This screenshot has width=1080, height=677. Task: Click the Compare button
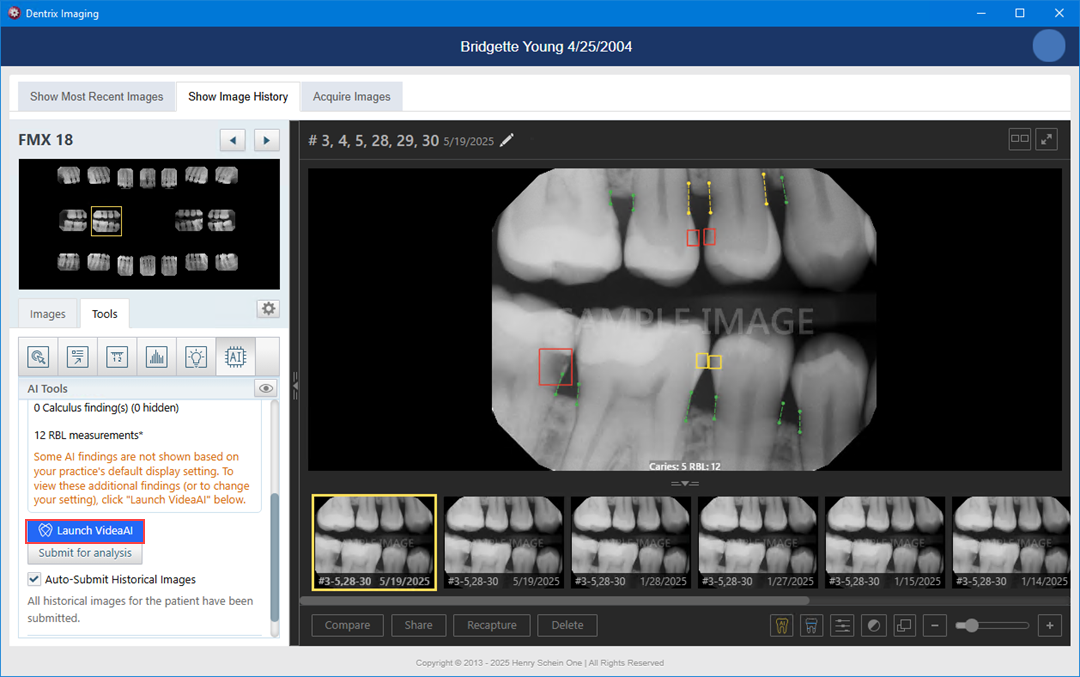pos(347,625)
